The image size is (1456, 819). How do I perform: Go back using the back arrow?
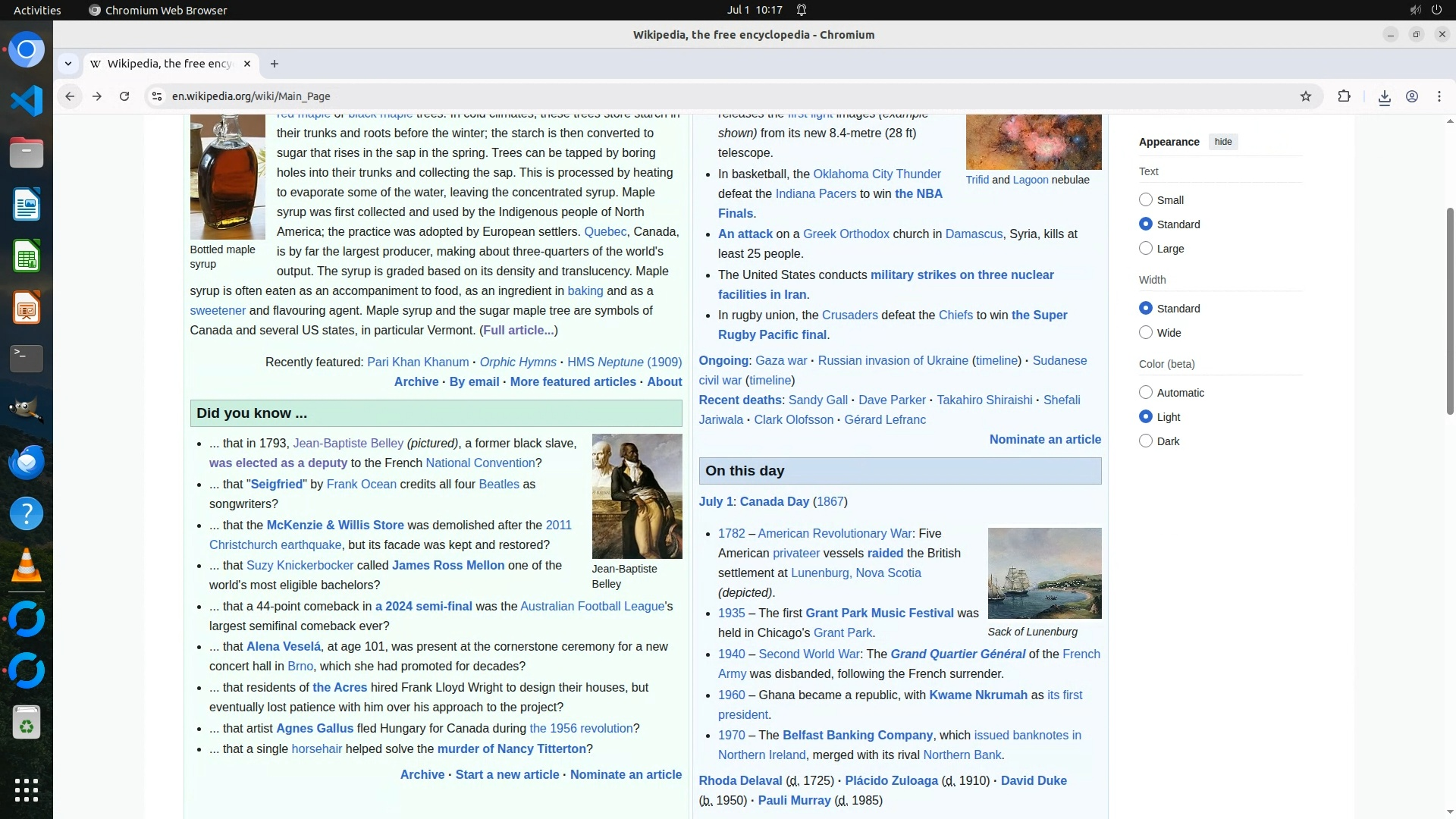click(x=70, y=96)
